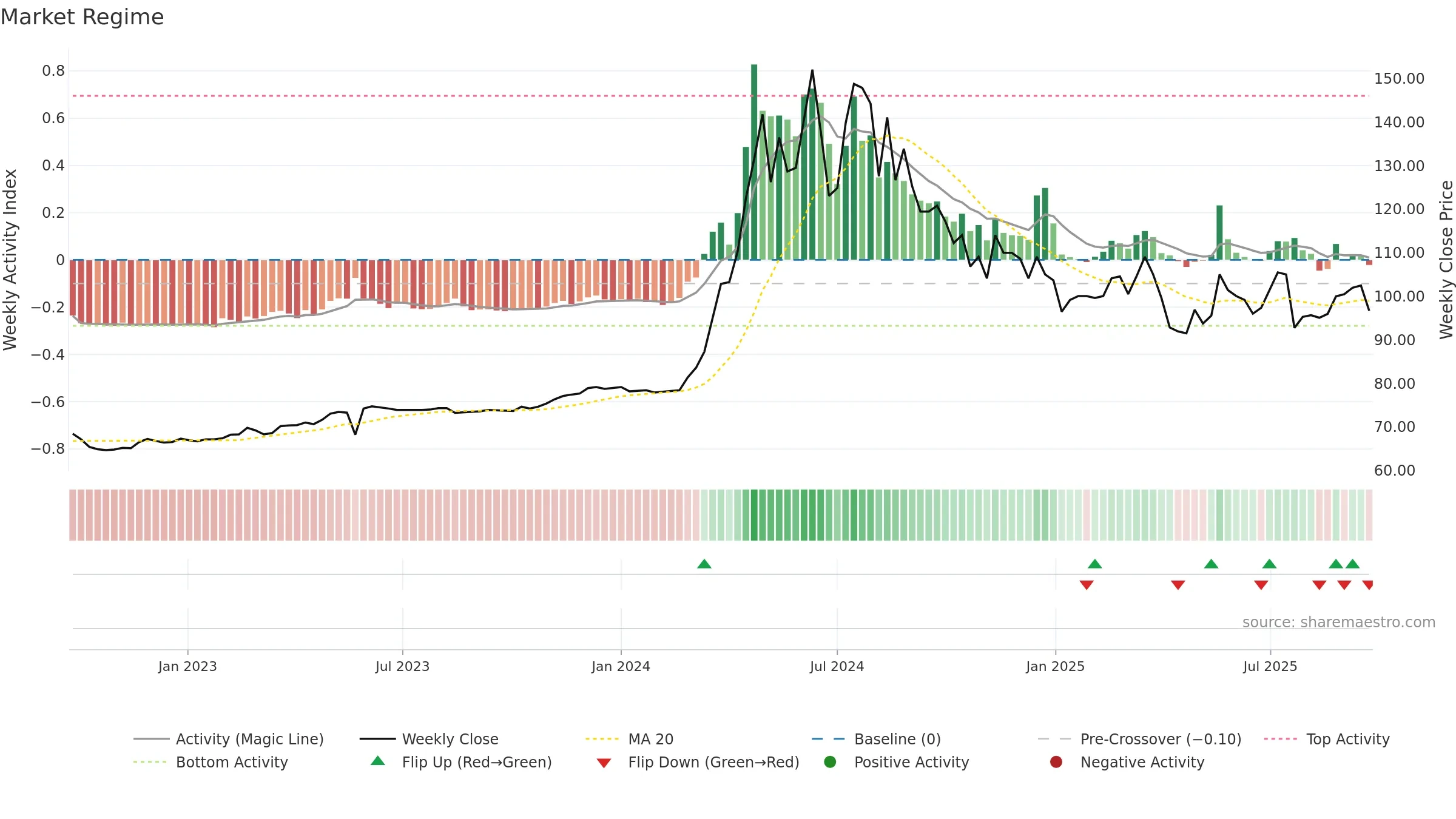This screenshot has height=819, width=1456.
Task: Click the Market Regime chart title
Action: (x=83, y=17)
